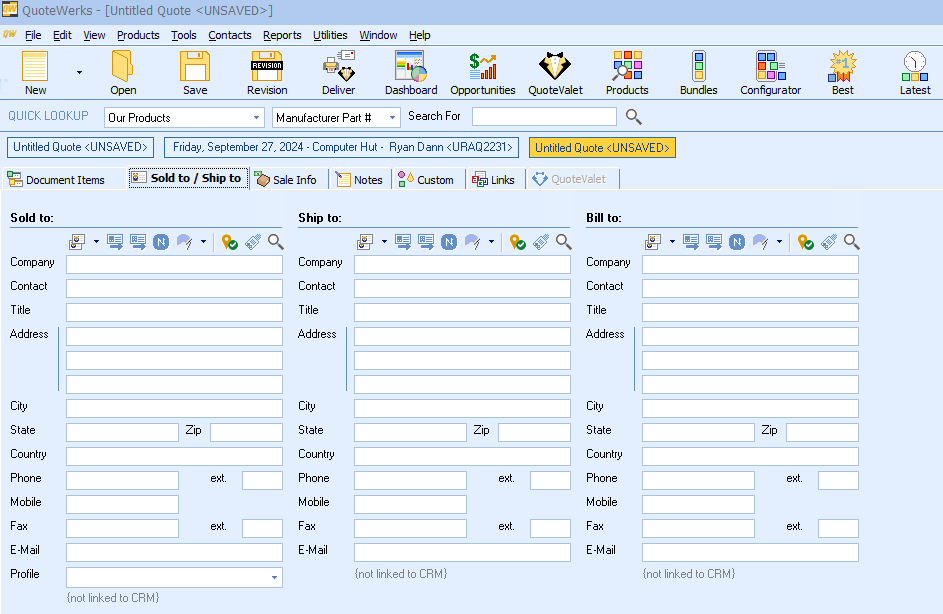Viewport: 943px width, 614px height.
Task: Click the Quick Lookup search magnifier
Action: point(633,117)
